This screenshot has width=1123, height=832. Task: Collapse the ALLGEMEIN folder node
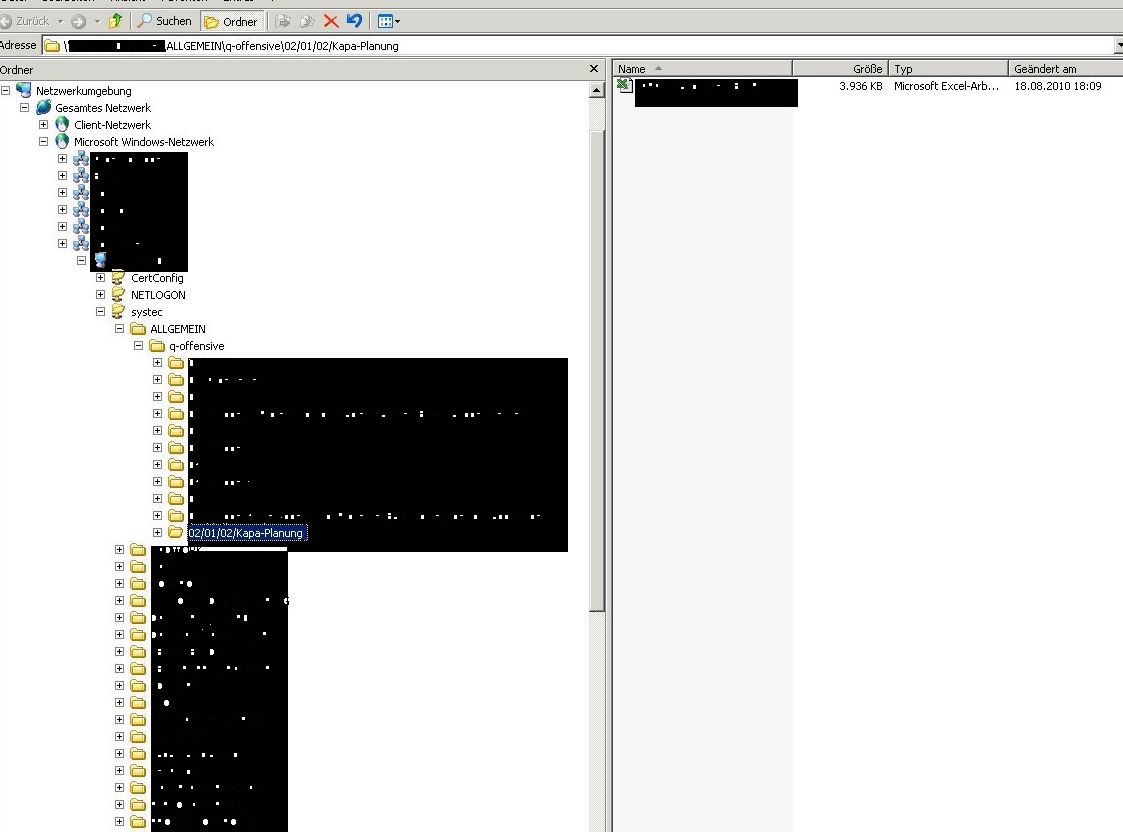point(120,329)
